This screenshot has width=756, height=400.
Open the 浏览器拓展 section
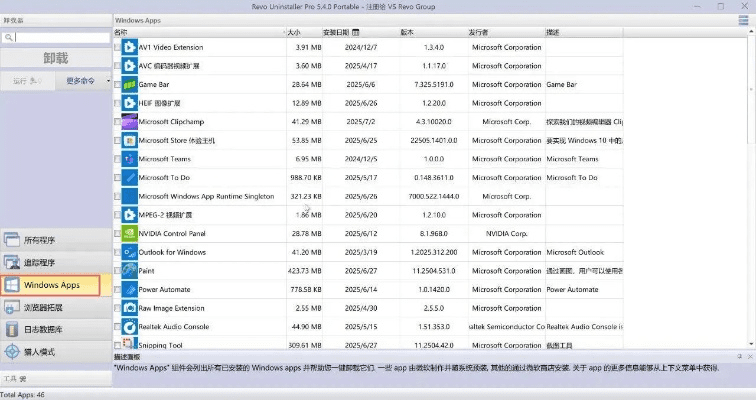[56, 307]
